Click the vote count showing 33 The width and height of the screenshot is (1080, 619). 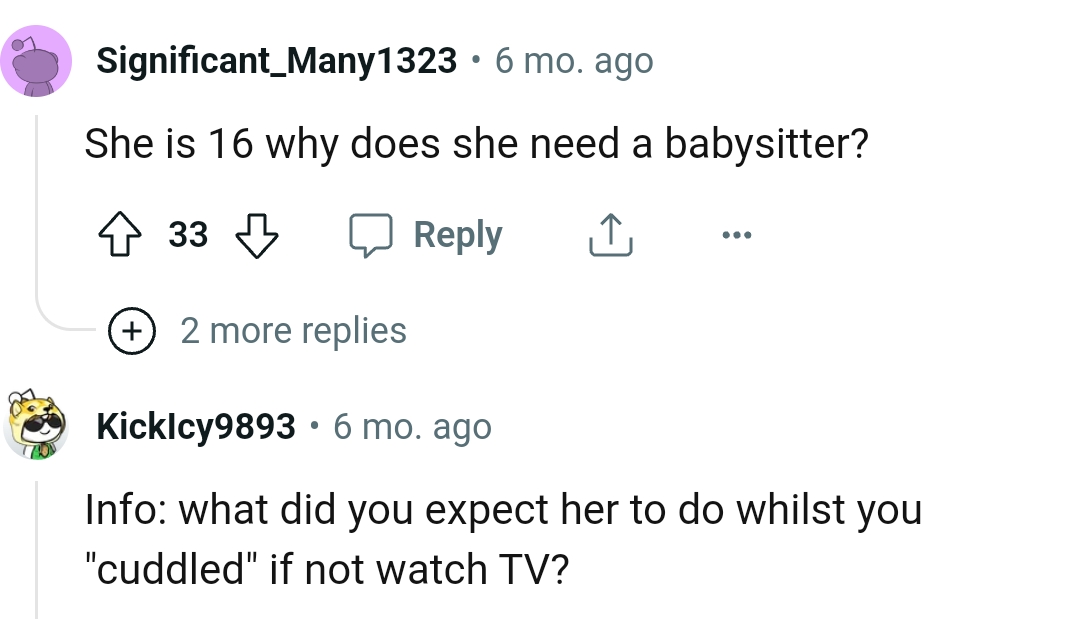[189, 236]
